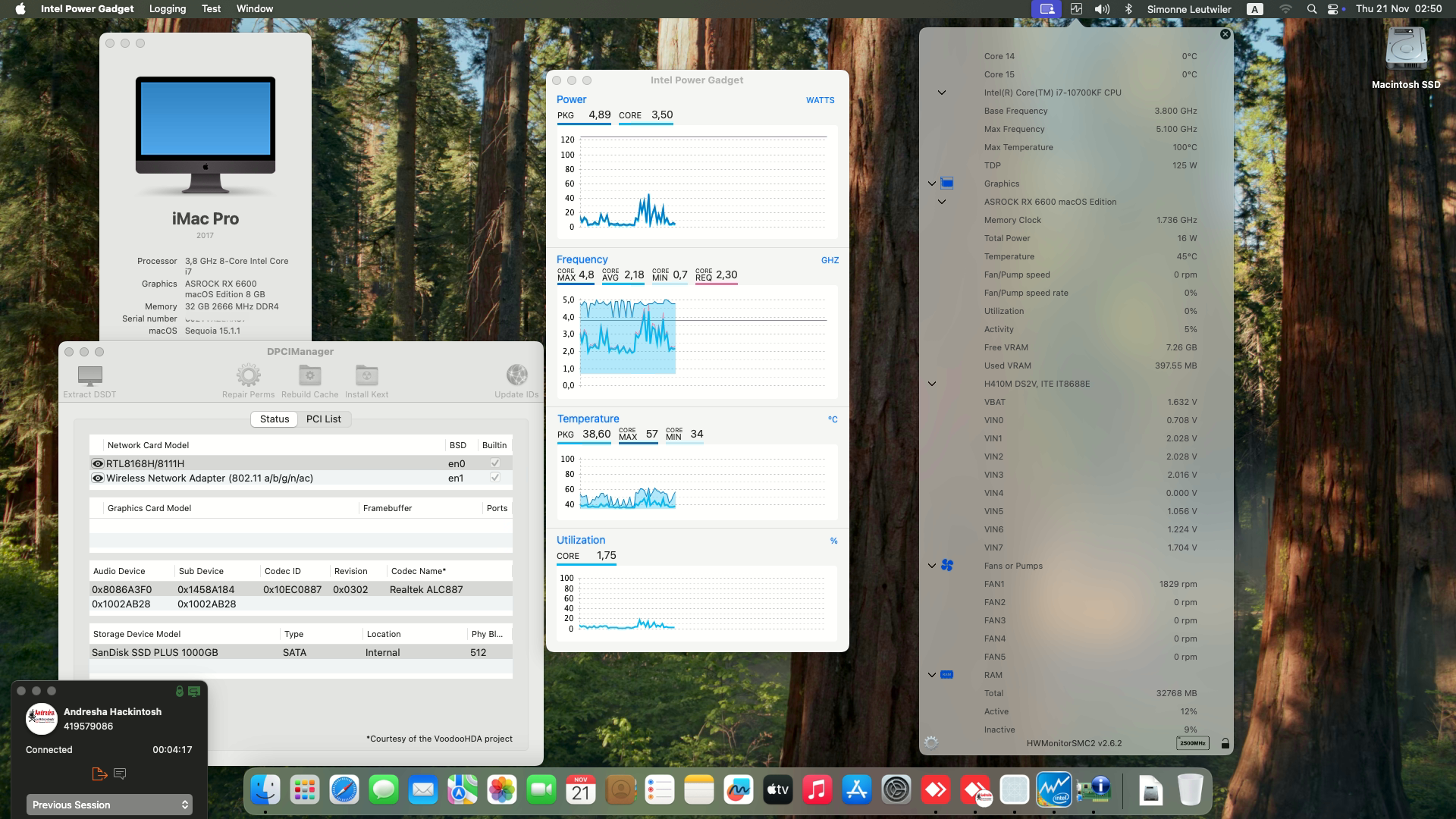Click Intel Power Gadget Dock icon
1456x819 pixels.
click(x=1054, y=790)
